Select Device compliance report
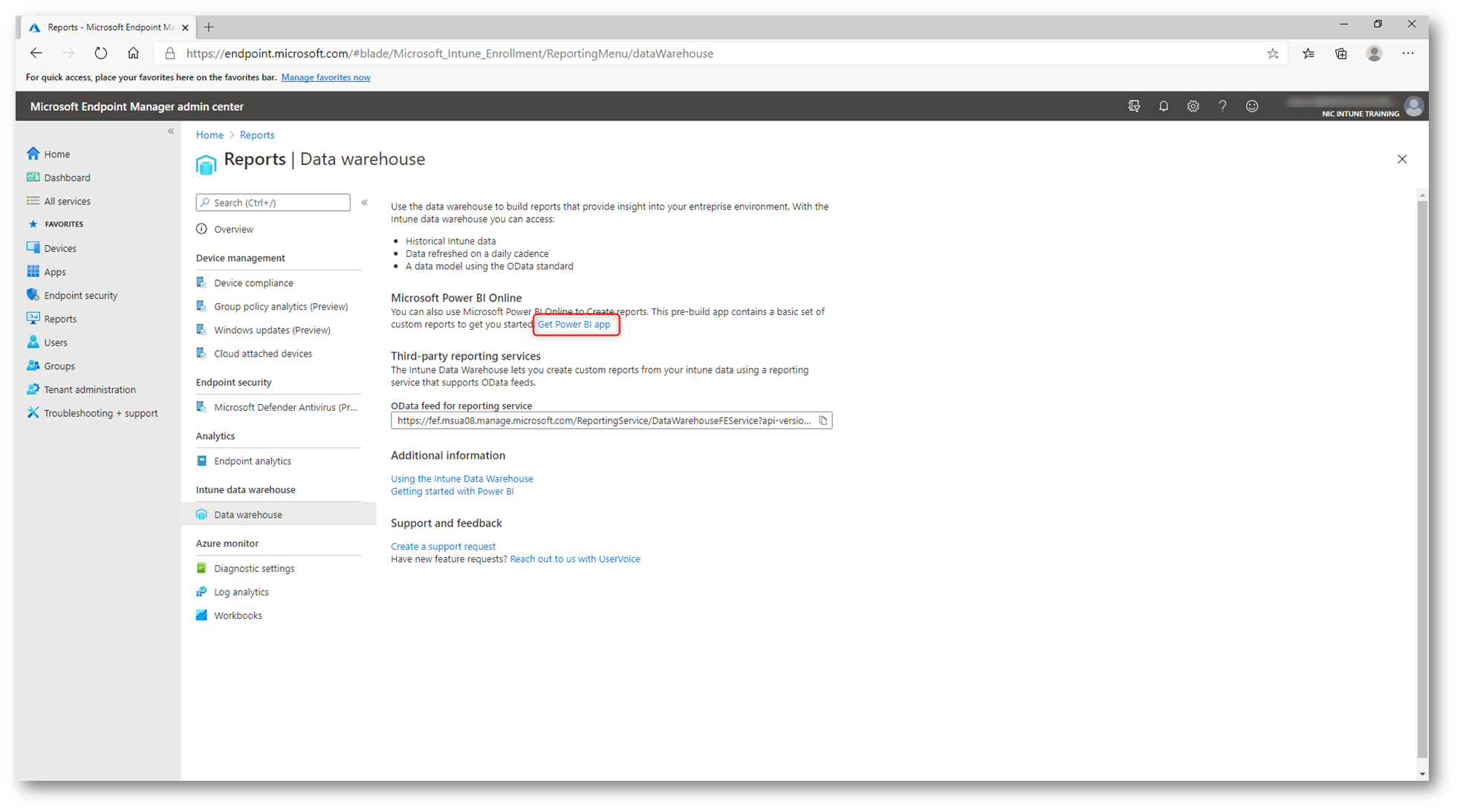The height and width of the screenshot is (812, 1460). [x=253, y=283]
